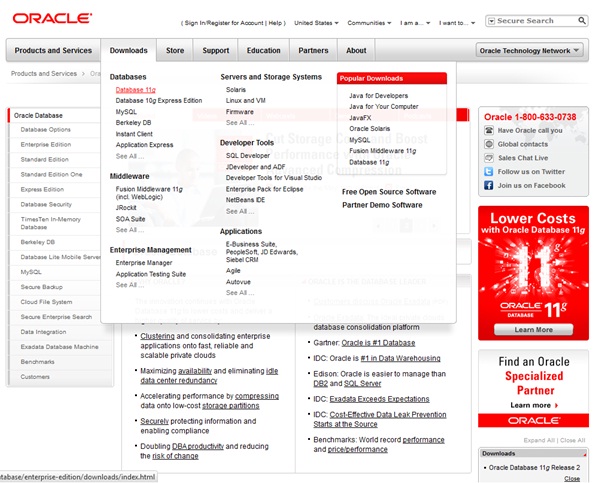The width and height of the screenshot is (602, 483).
Task: Click the 'Oracle is #1 Database' link
Action: coord(378,343)
